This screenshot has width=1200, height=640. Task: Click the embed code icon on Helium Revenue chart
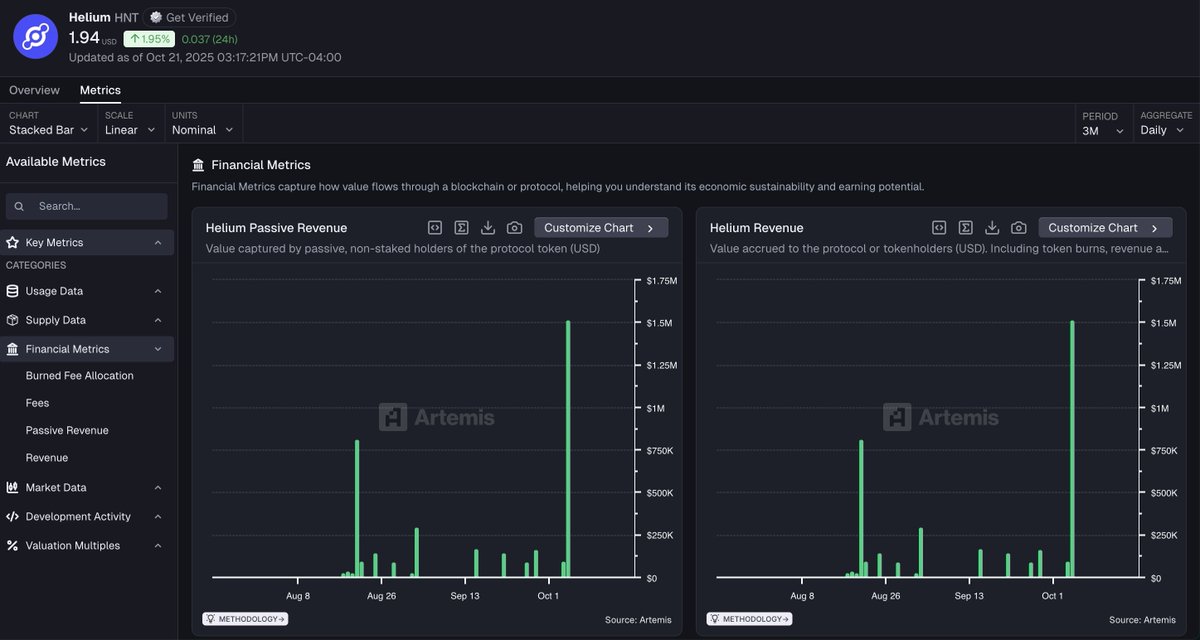(x=939, y=228)
